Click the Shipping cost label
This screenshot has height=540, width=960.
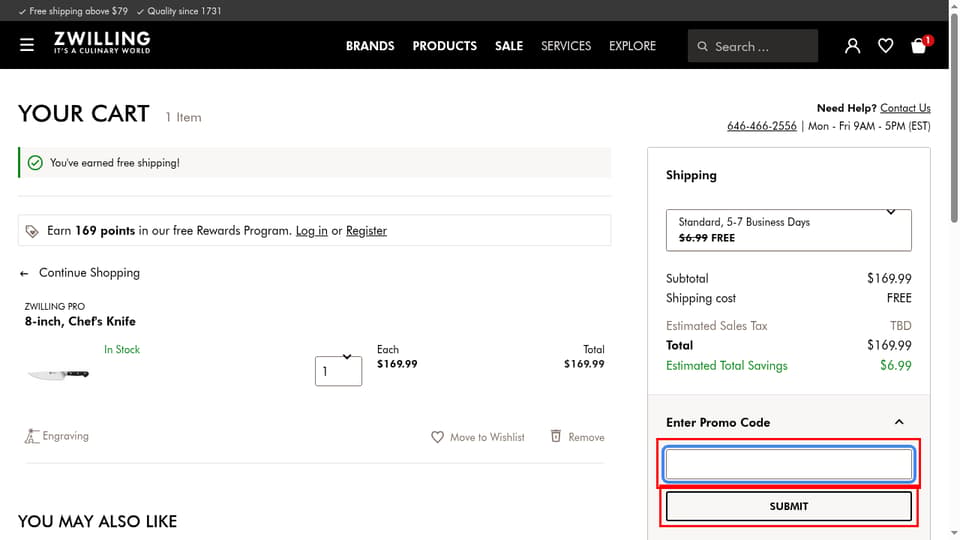701,298
